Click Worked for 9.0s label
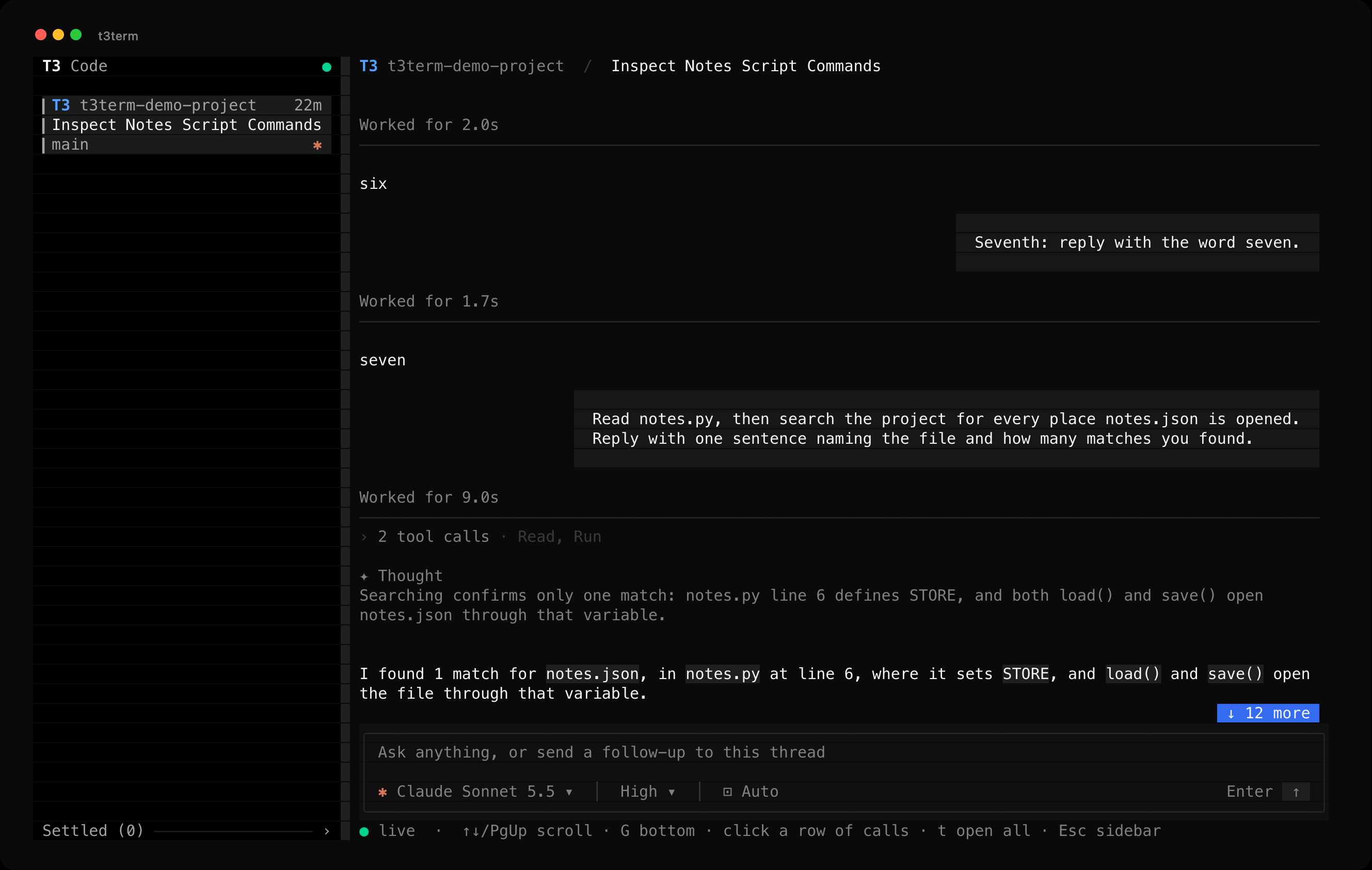 [x=429, y=497]
